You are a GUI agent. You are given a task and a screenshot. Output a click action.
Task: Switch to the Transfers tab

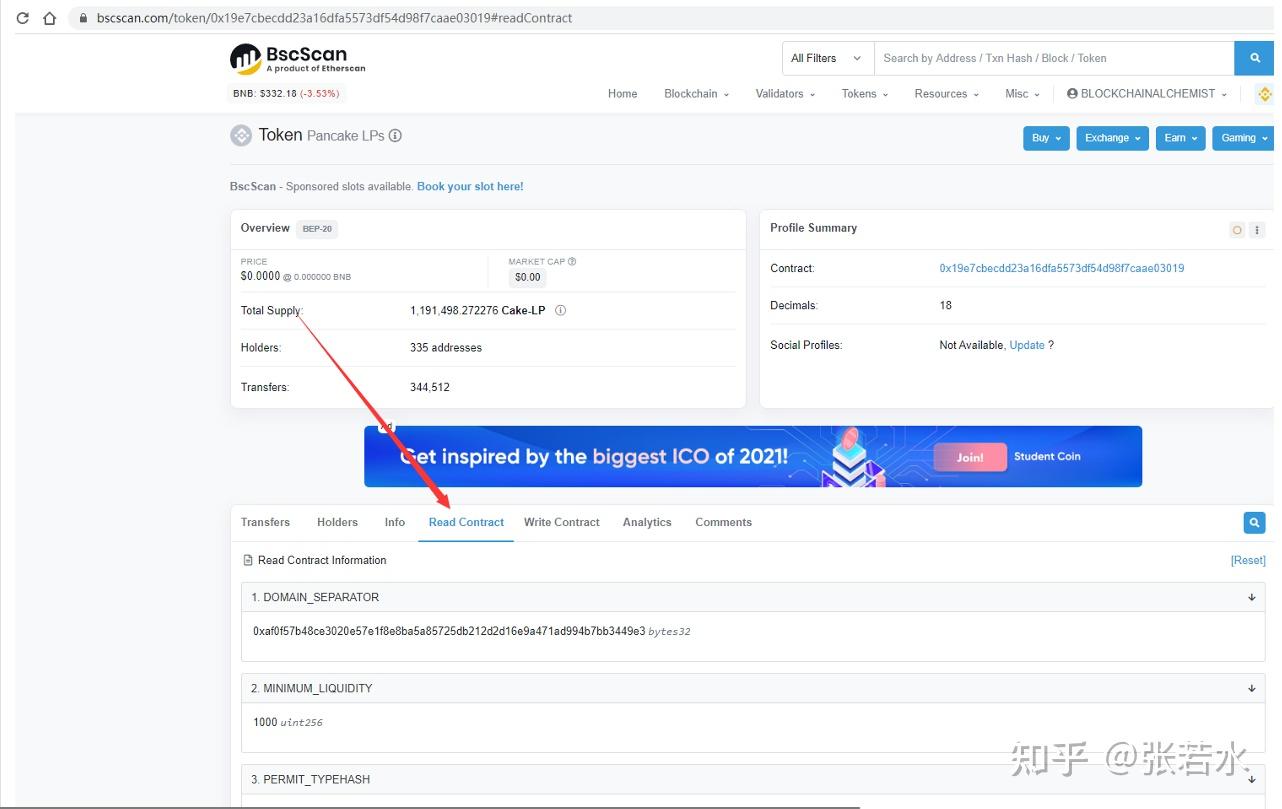tap(265, 522)
